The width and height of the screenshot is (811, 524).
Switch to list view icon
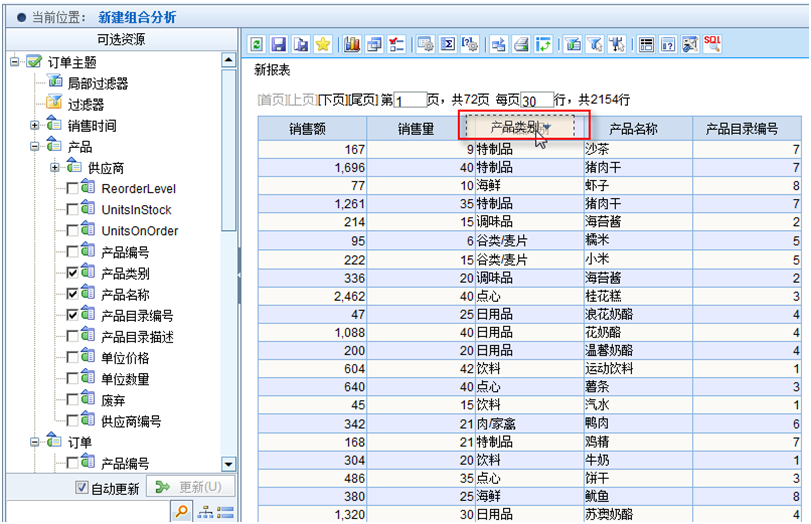coord(225,513)
